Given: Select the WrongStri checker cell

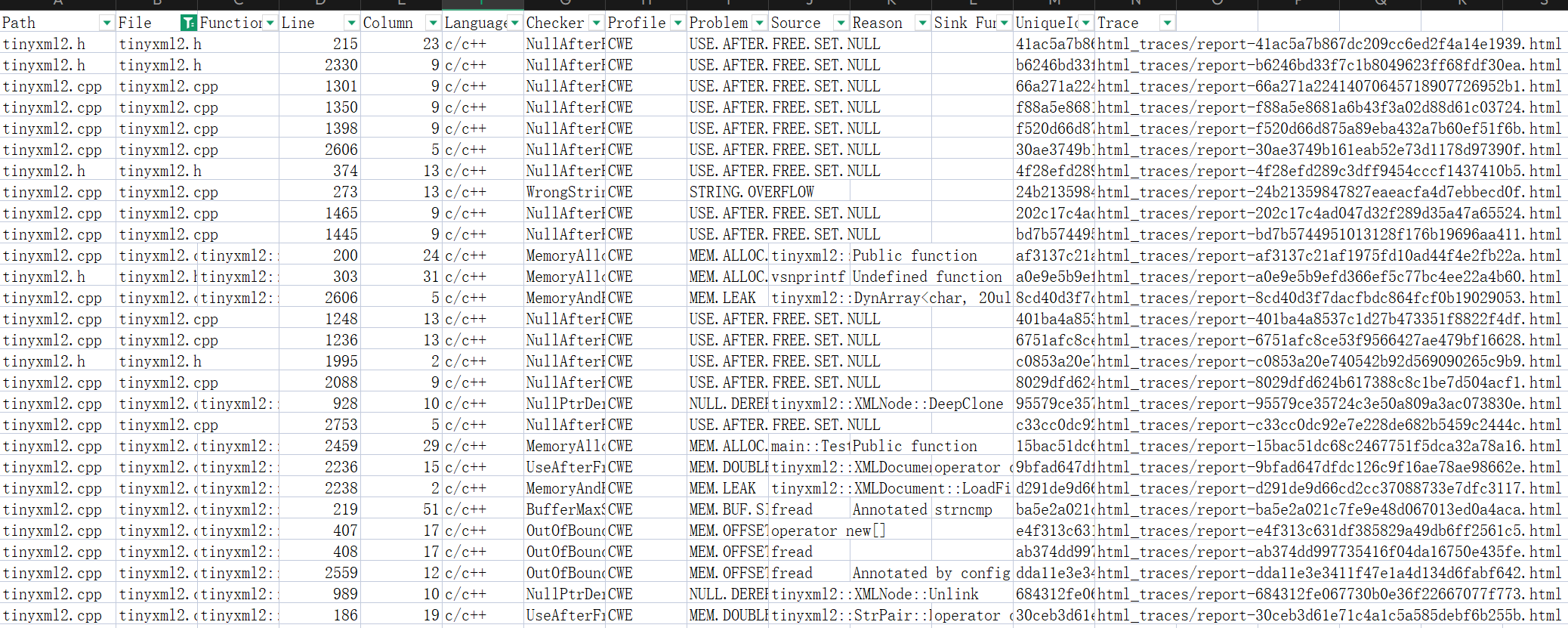Looking at the screenshot, I should 564,193.
